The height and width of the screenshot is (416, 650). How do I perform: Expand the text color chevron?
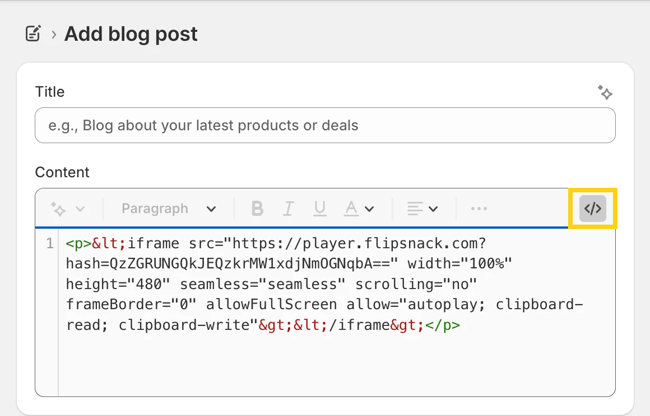click(x=370, y=209)
